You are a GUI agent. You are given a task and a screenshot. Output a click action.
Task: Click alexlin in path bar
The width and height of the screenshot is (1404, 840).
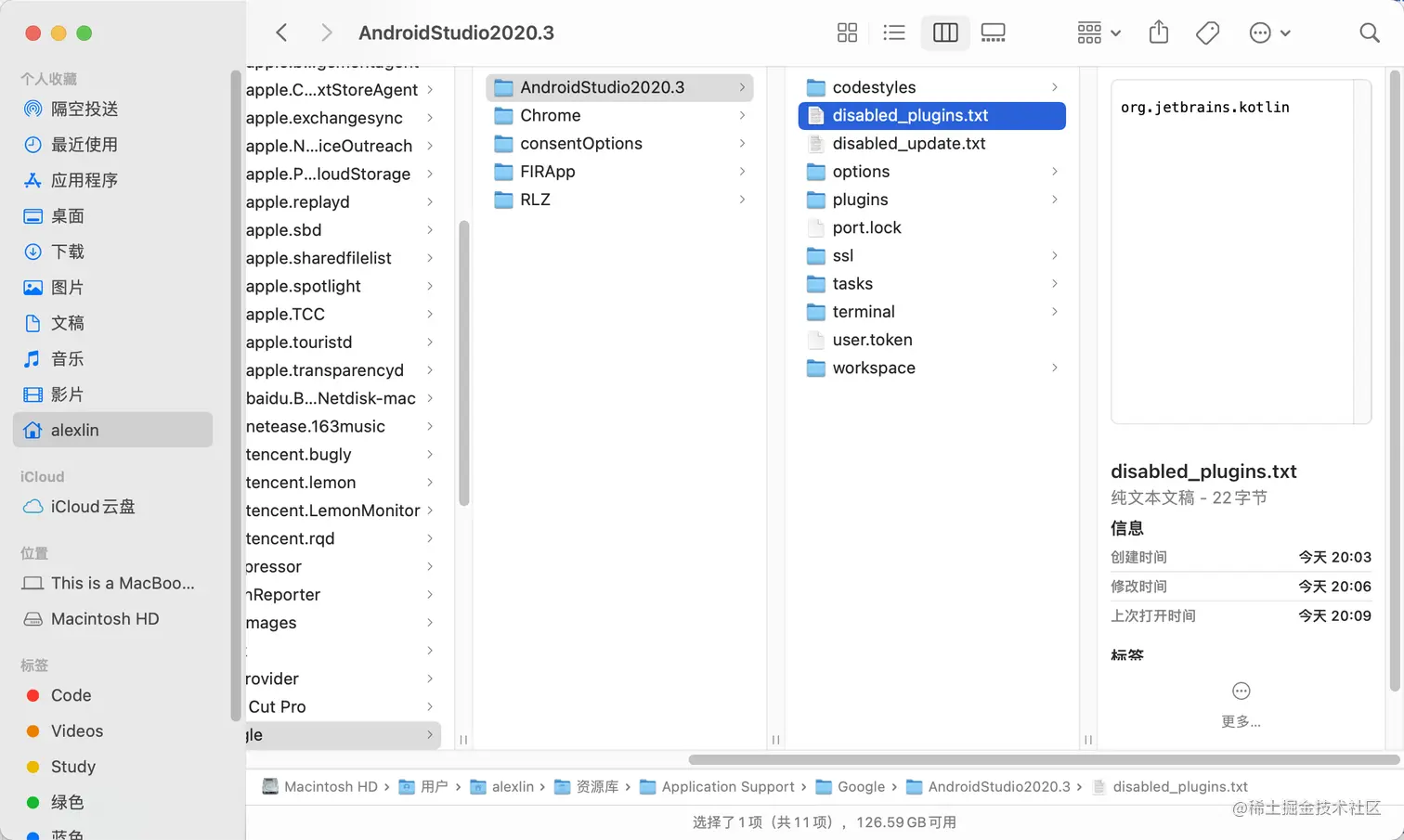coord(502,786)
